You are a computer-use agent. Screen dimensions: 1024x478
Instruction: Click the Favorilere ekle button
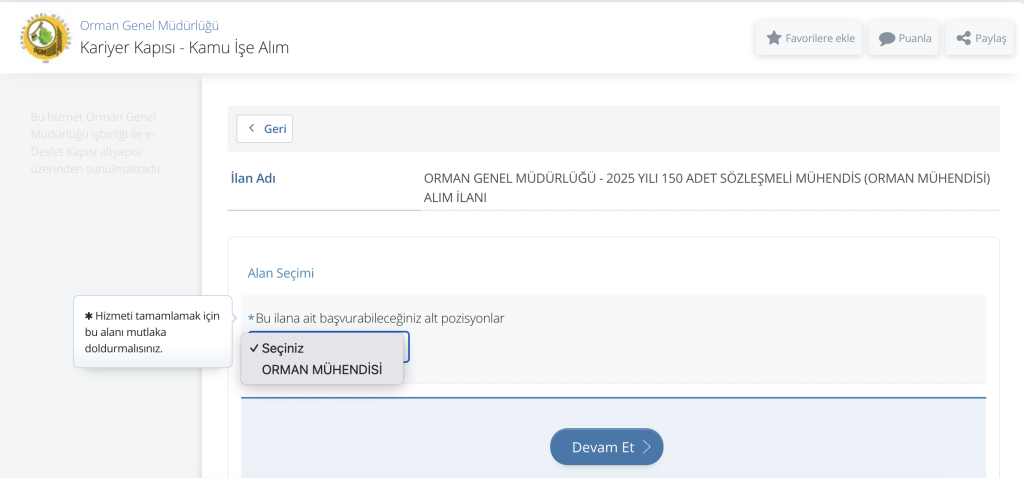click(809, 38)
